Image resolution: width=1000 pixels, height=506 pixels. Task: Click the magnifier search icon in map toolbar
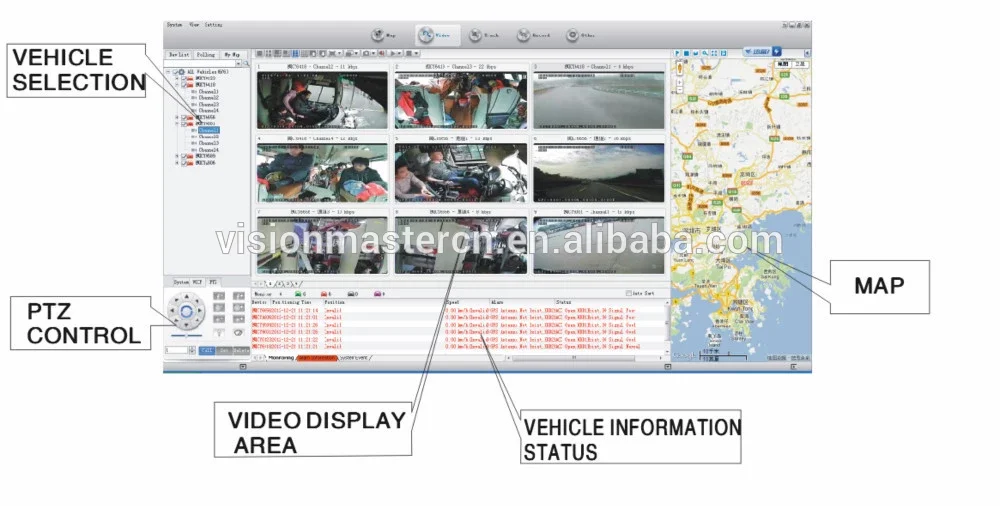(x=705, y=53)
